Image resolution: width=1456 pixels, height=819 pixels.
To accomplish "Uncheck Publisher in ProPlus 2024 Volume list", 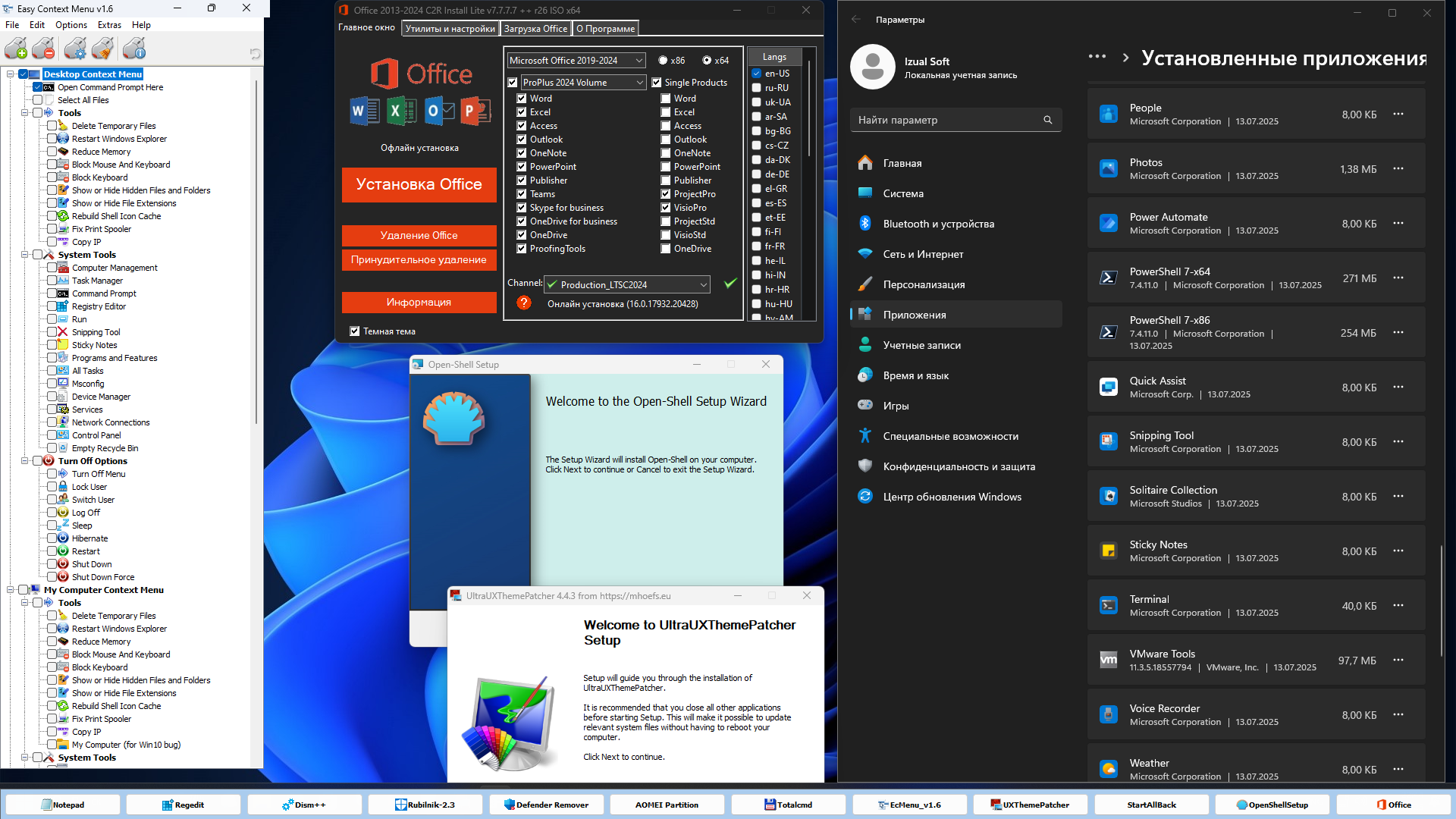I will (x=522, y=180).
